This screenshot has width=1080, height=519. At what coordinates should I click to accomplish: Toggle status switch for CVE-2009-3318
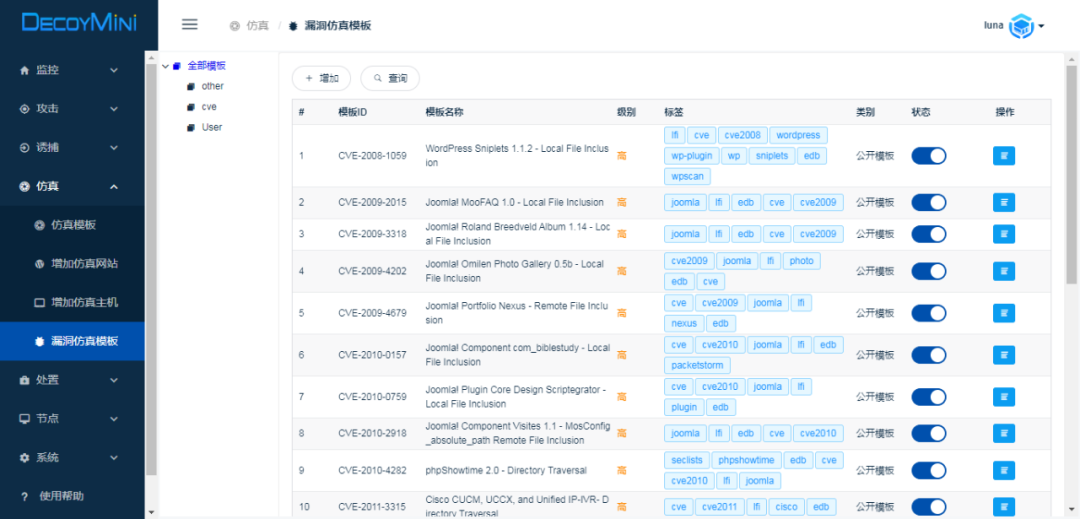pyautogui.click(x=928, y=234)
